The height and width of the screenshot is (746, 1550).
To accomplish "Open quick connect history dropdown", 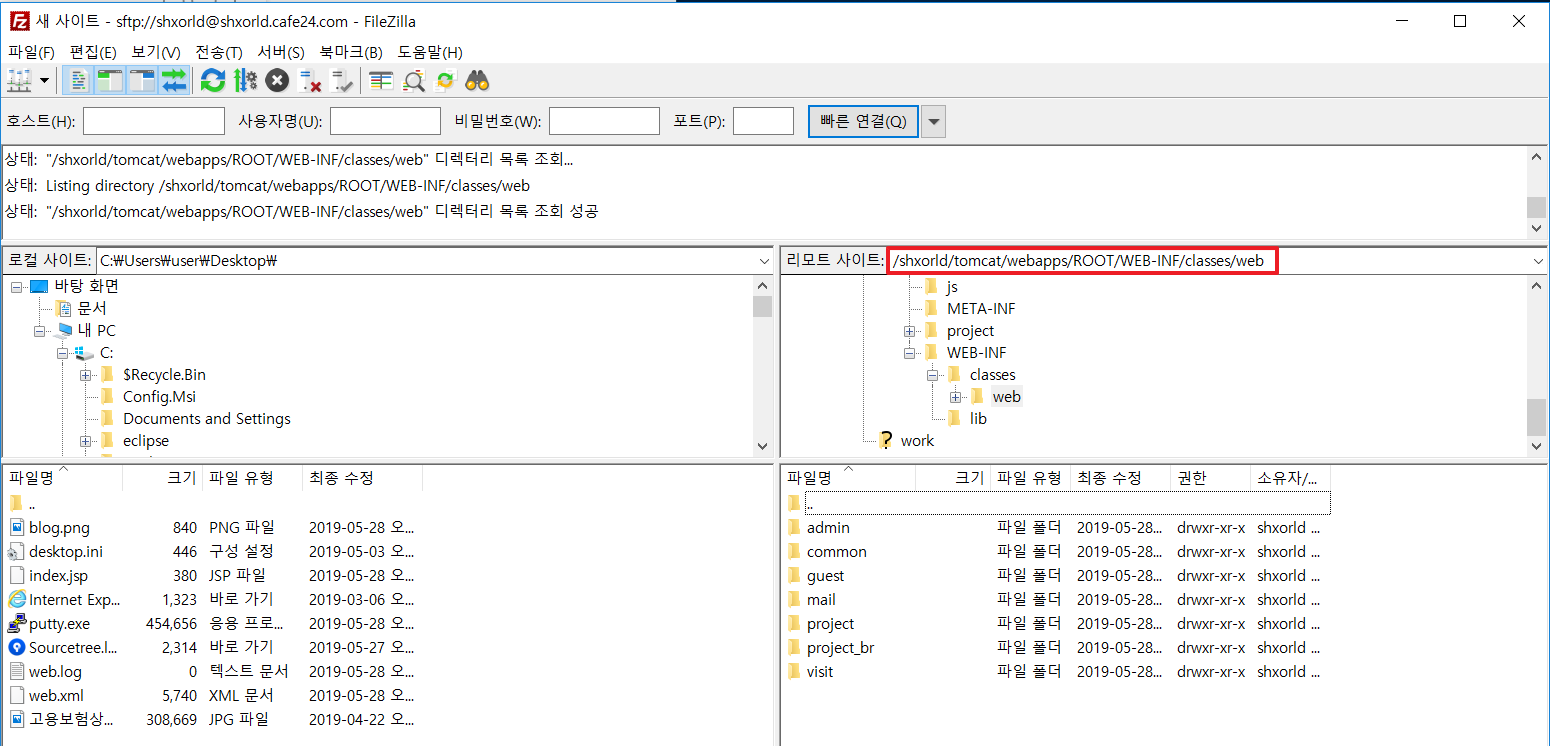I will click(933, 121).
